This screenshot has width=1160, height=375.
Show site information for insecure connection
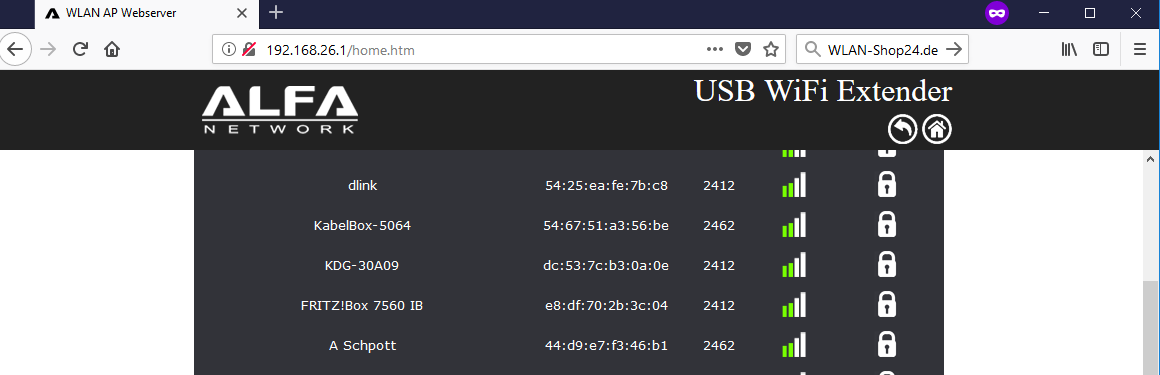pos(229,50)
